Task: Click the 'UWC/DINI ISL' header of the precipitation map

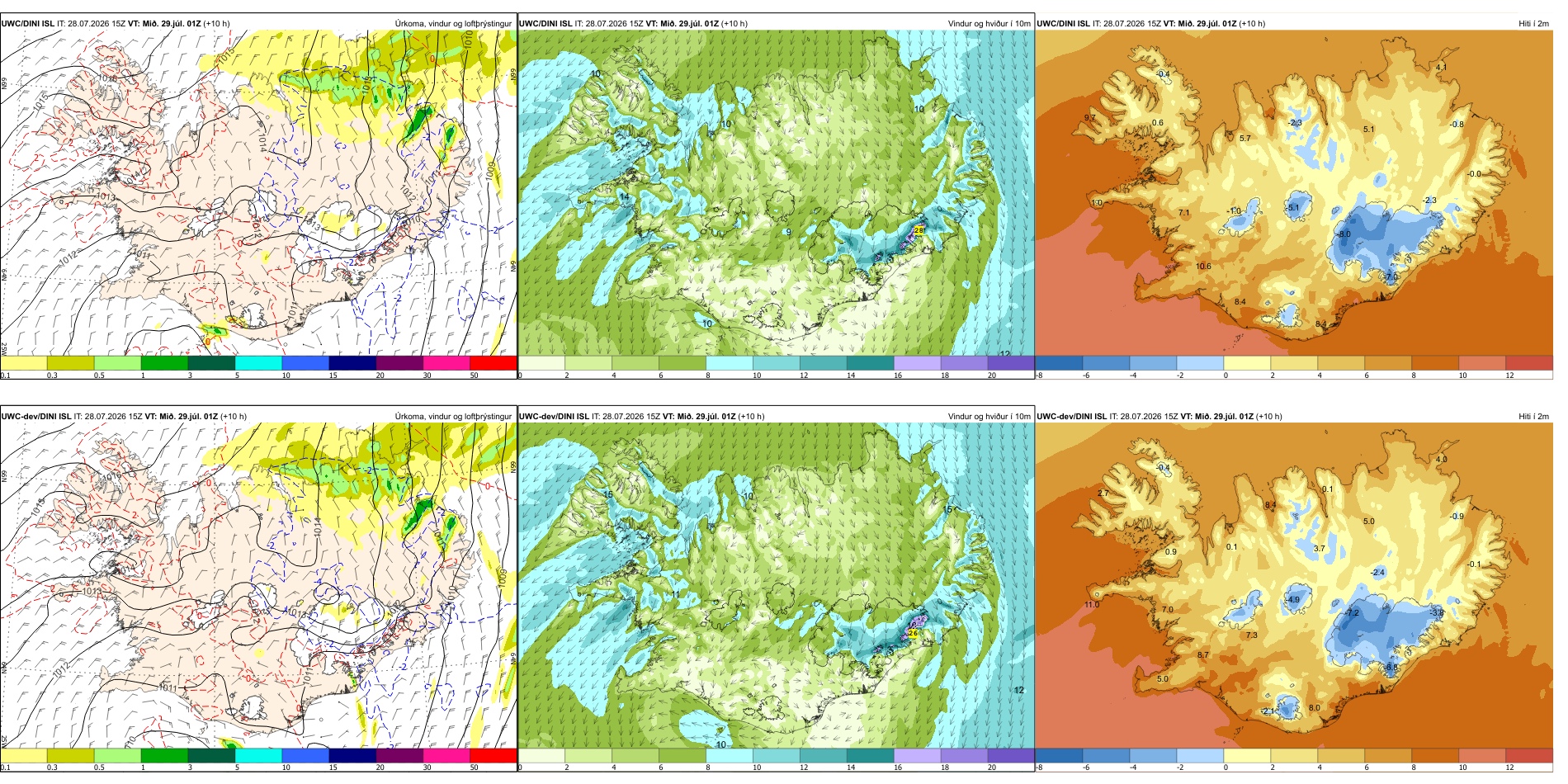Action: [28, 23]
